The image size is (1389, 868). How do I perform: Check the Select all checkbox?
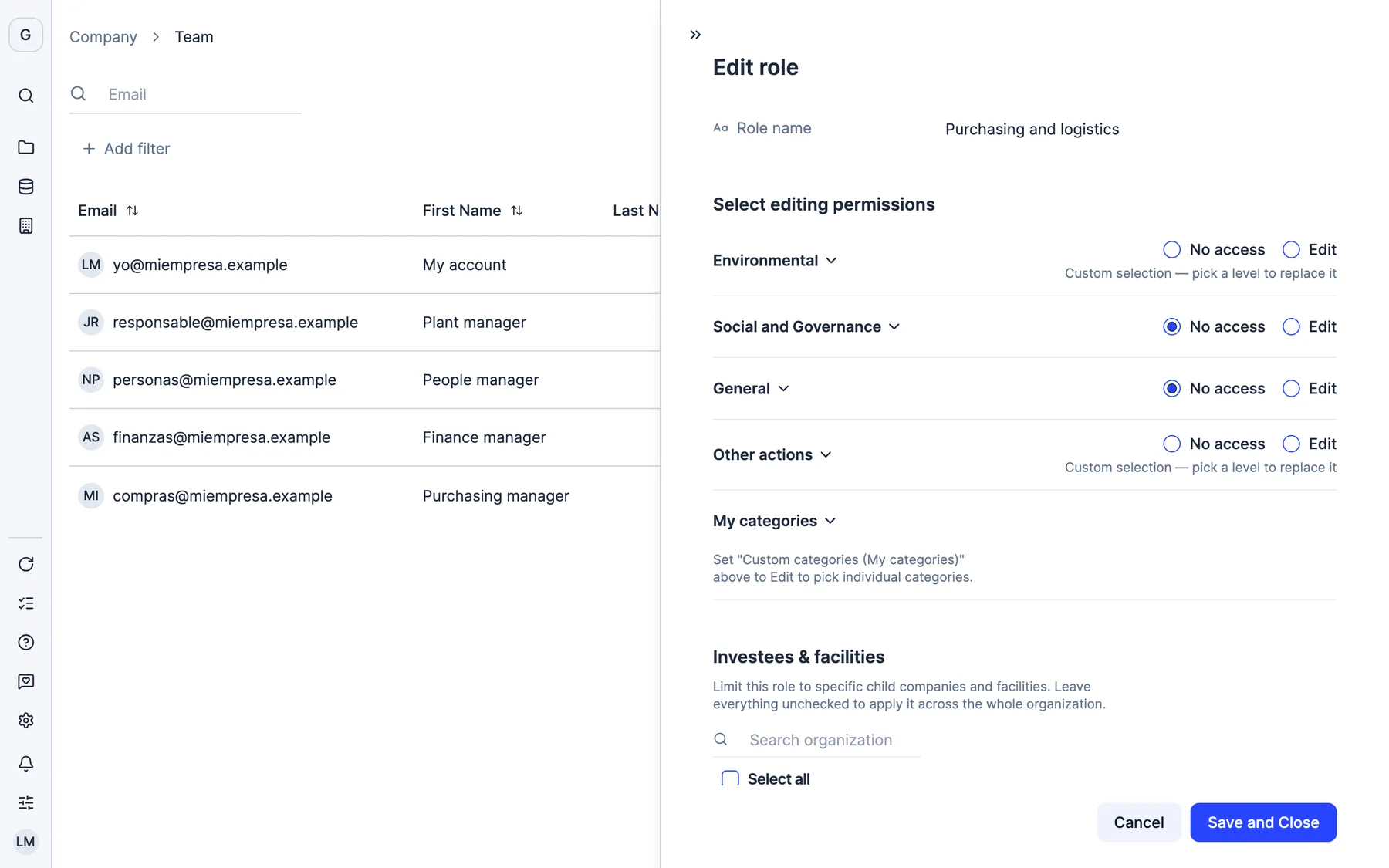click(x=730, y=778)
